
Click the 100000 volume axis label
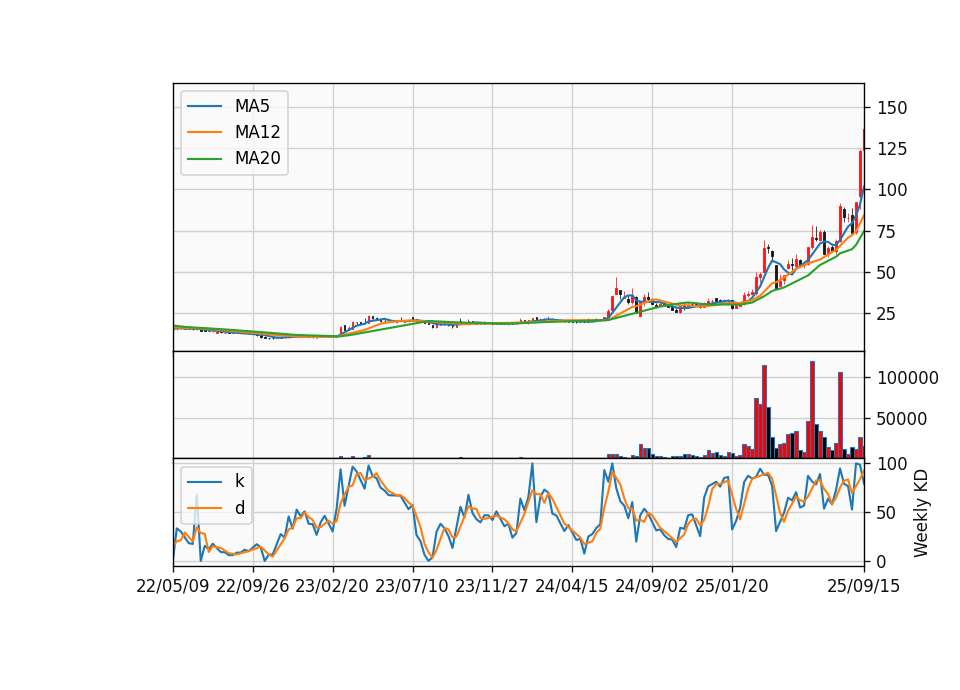(x=908, y=378)
